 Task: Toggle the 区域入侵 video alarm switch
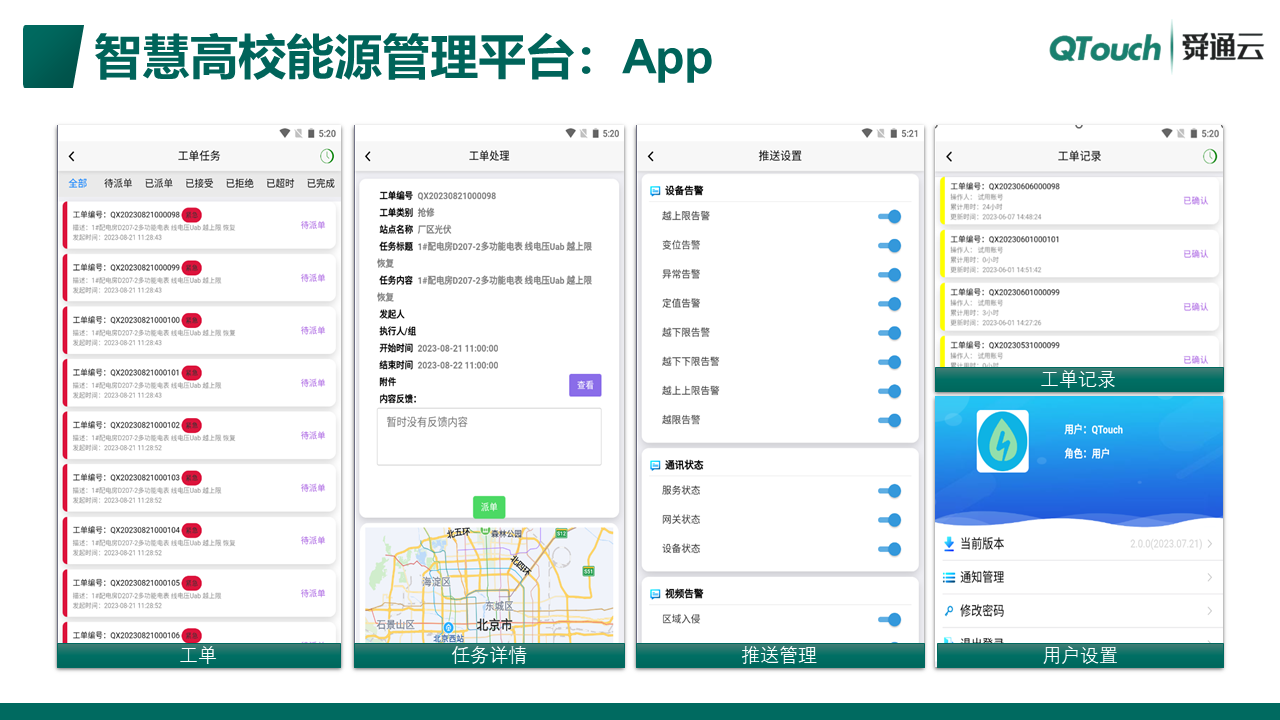point(888,619)
